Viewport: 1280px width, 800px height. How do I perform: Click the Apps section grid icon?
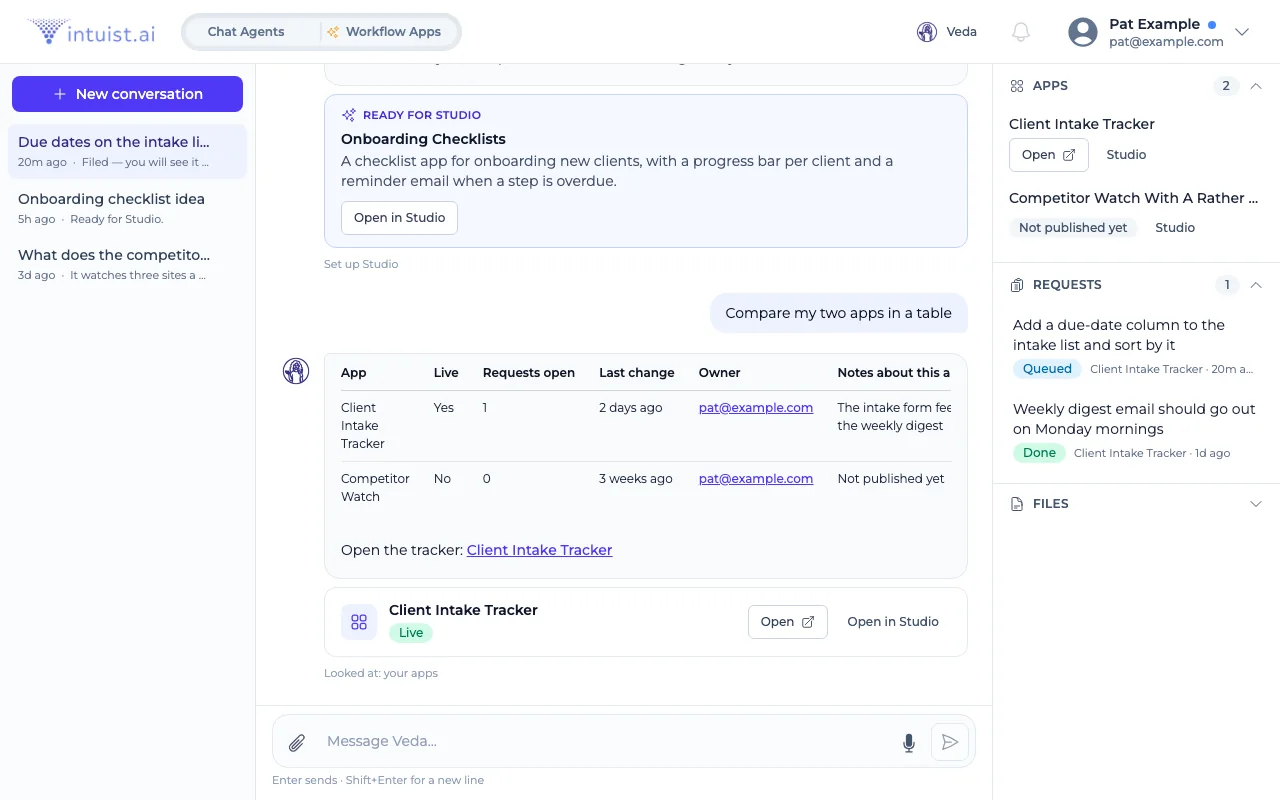pyautogui.click(x=1017, y=86)
